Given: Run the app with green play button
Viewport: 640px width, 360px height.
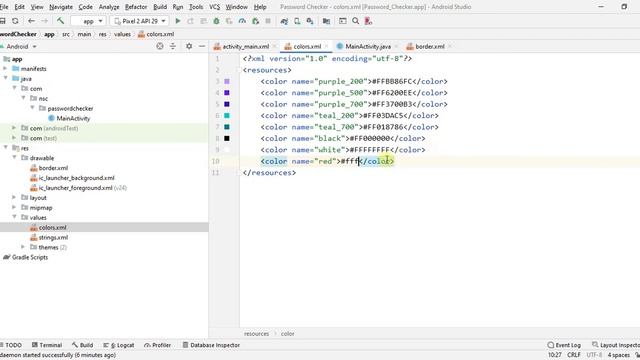Looking at the screenshot, I should pyautogui.click(x=178, y=21).
